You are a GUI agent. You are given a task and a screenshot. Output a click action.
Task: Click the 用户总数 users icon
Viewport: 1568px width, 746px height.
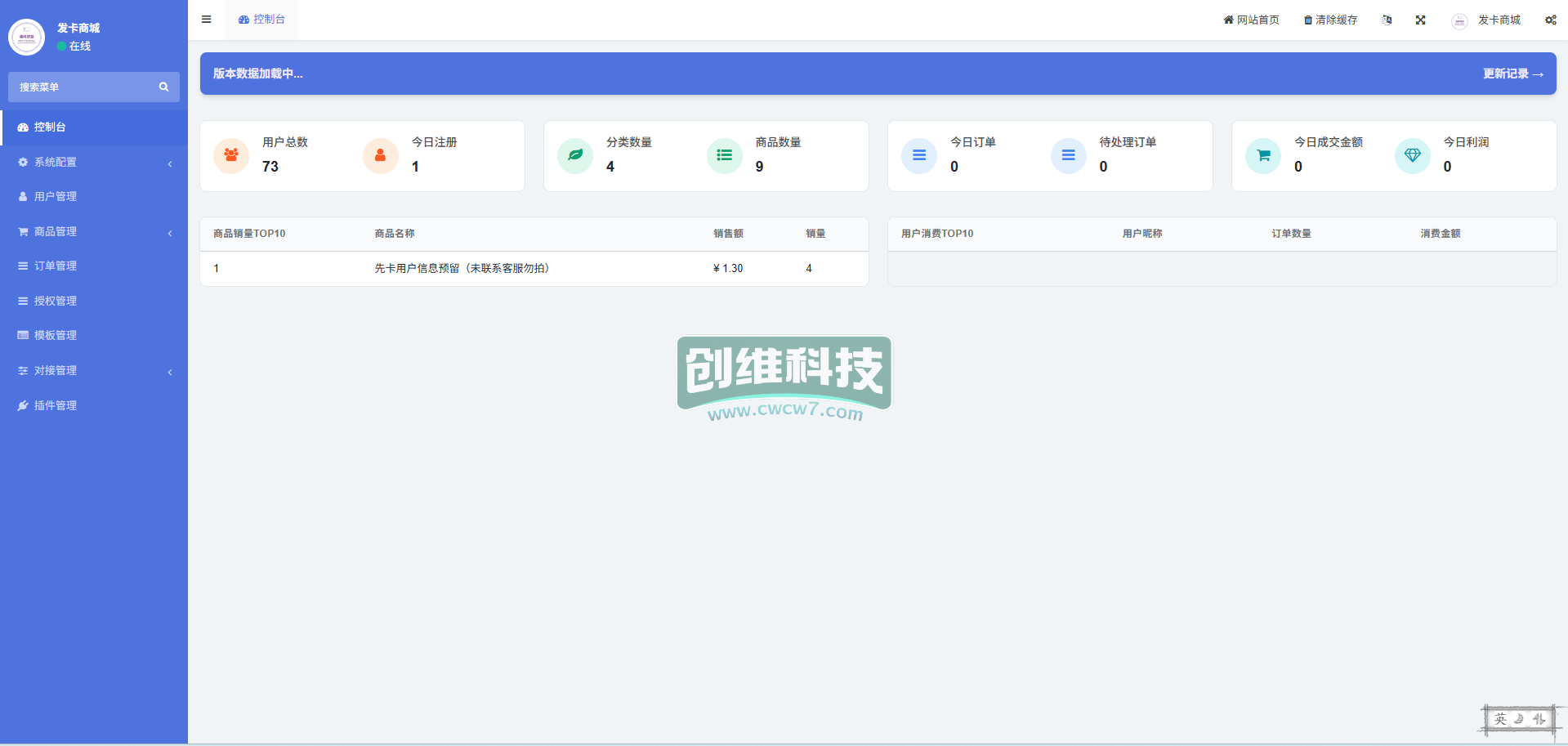(231, 155)
